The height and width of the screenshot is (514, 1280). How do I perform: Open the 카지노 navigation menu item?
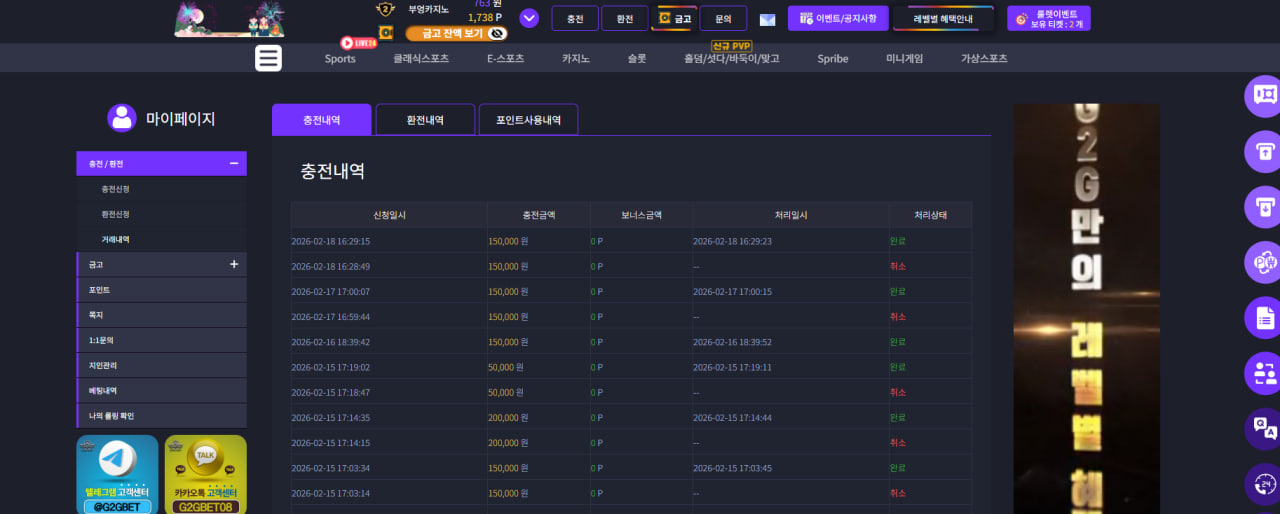pyautogui.click(x=576, y=58)
